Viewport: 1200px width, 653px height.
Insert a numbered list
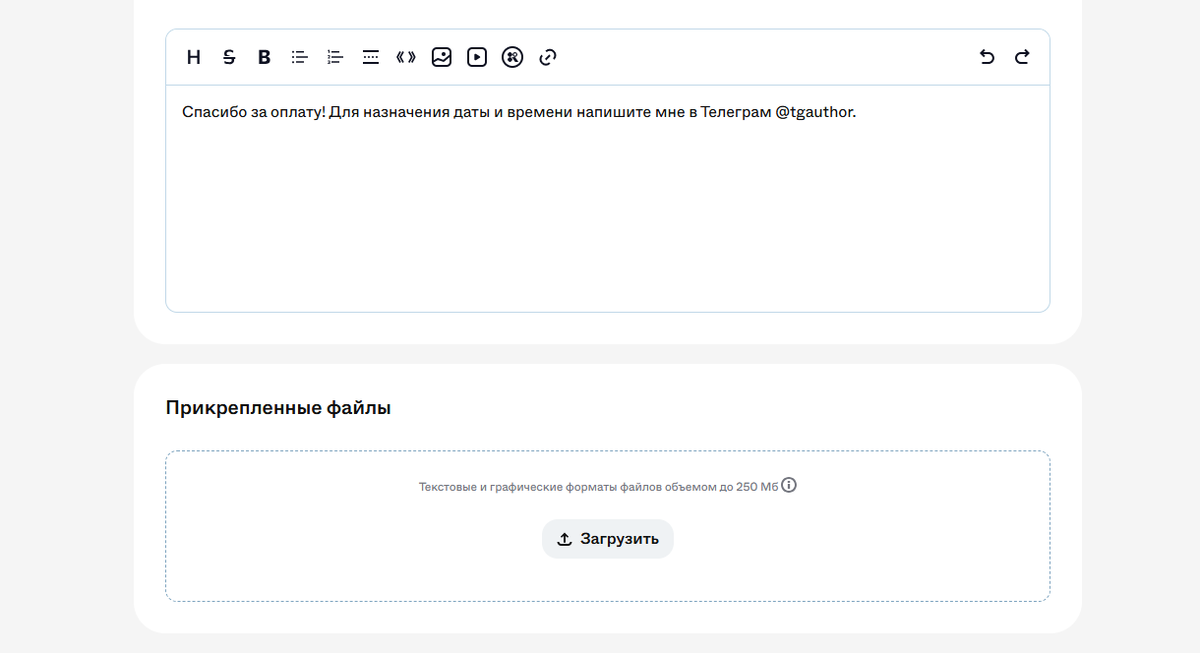[335, 57]
